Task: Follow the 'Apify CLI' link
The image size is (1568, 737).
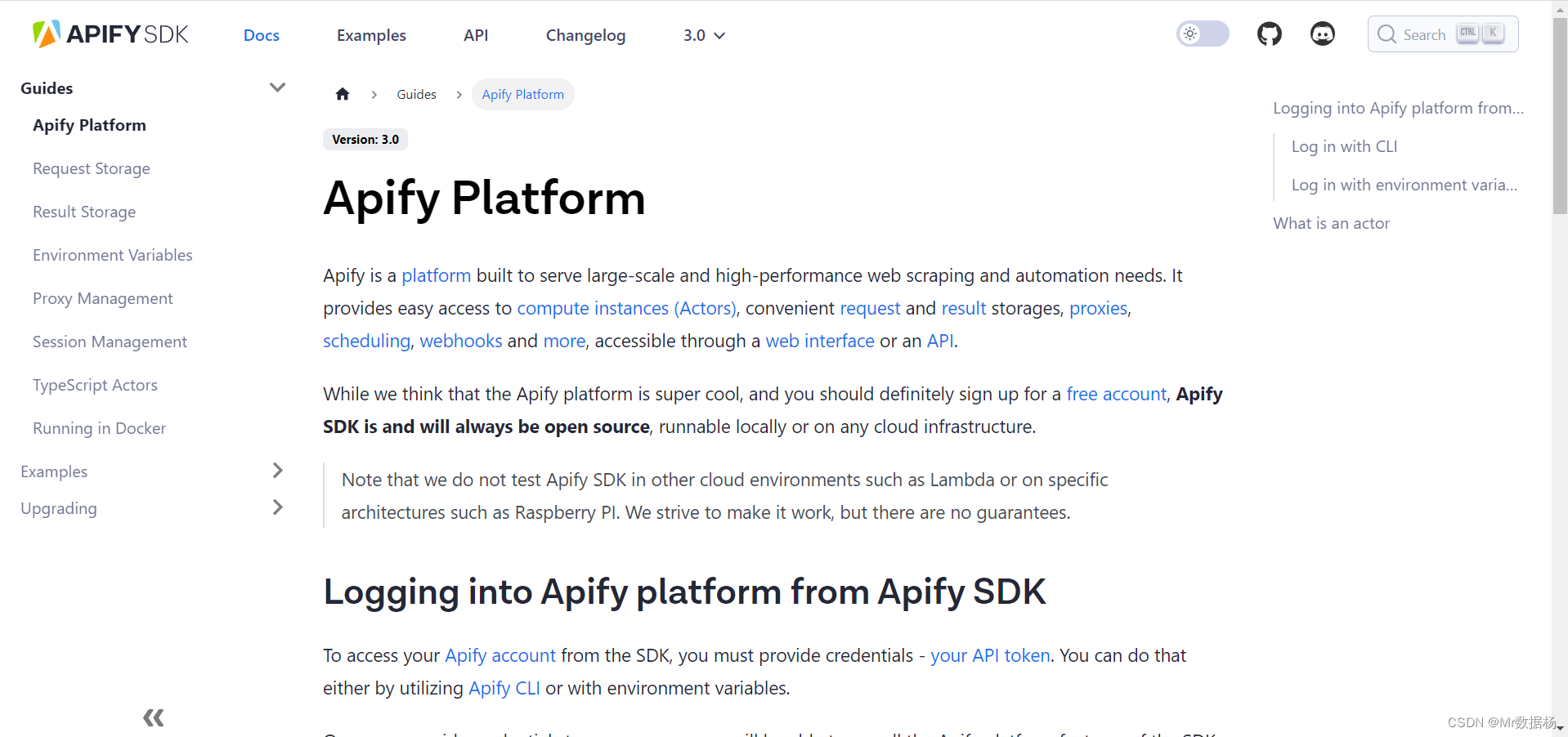Action: pyautogui.click(x=504, y=688)
